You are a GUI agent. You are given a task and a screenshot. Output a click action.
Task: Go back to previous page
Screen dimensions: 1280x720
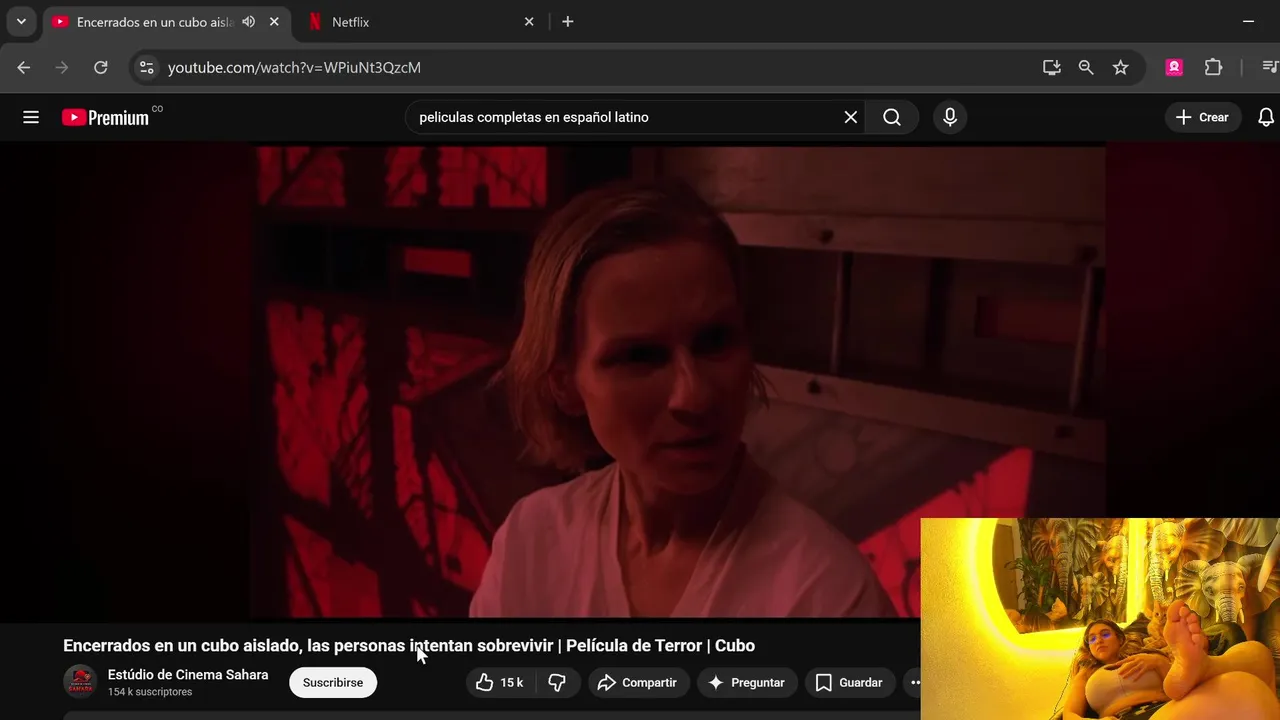(24, 68)
